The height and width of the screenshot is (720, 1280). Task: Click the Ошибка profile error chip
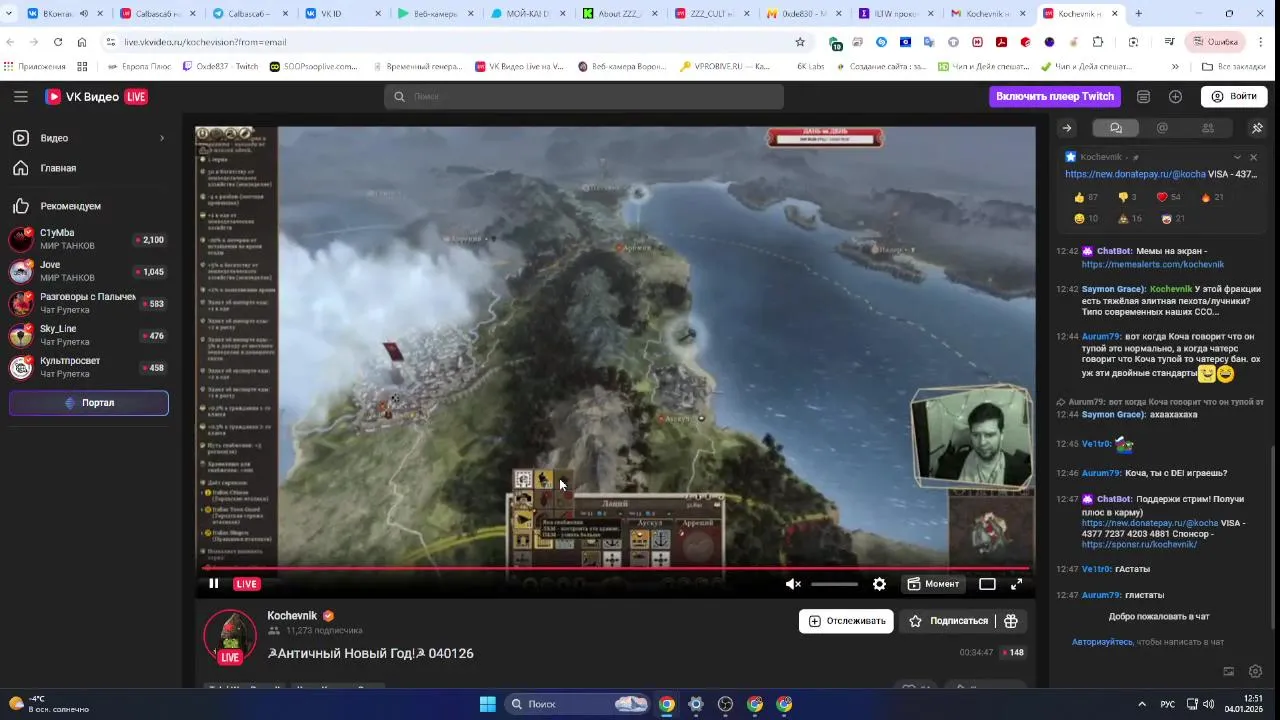pos(1215,42)
